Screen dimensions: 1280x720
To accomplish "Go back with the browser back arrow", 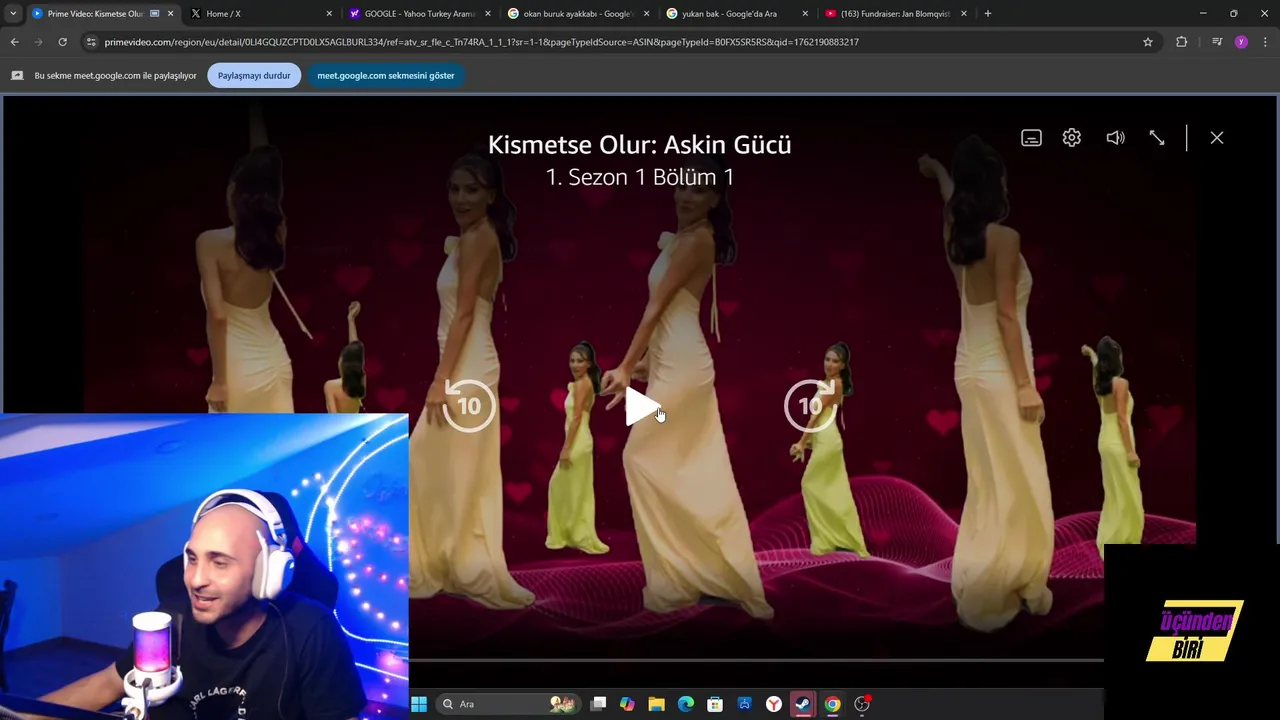I will tap(14, 42).
